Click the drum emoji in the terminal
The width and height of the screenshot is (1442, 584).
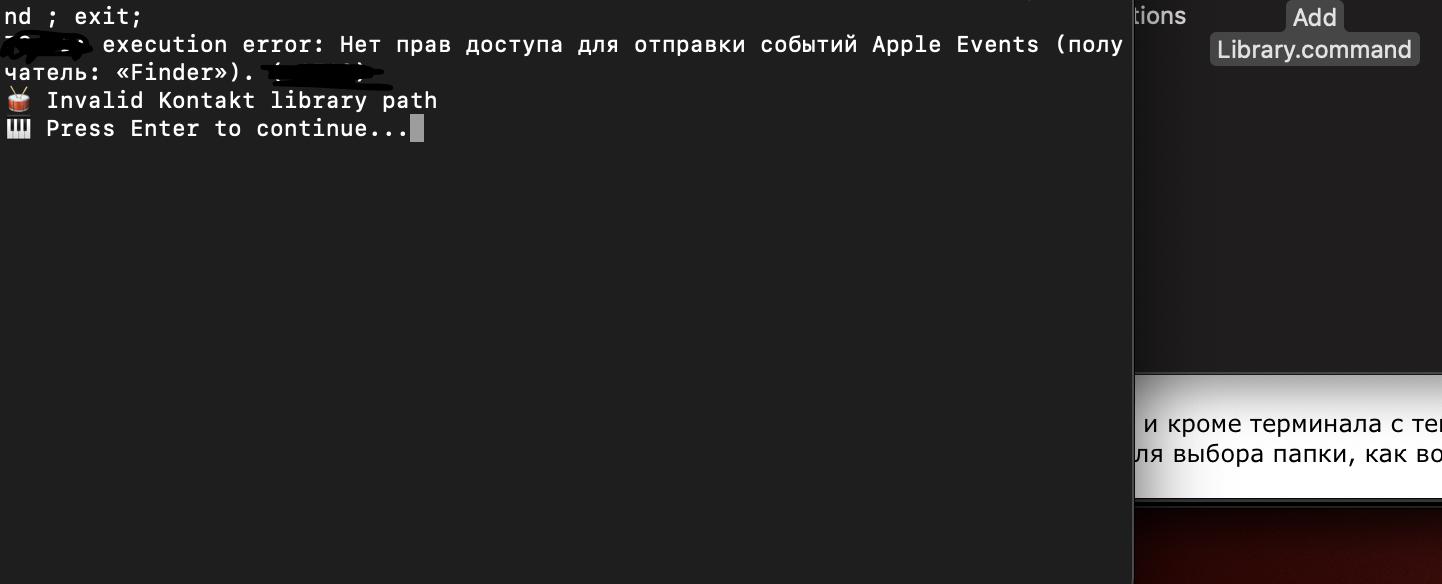[x=18, y=100]
